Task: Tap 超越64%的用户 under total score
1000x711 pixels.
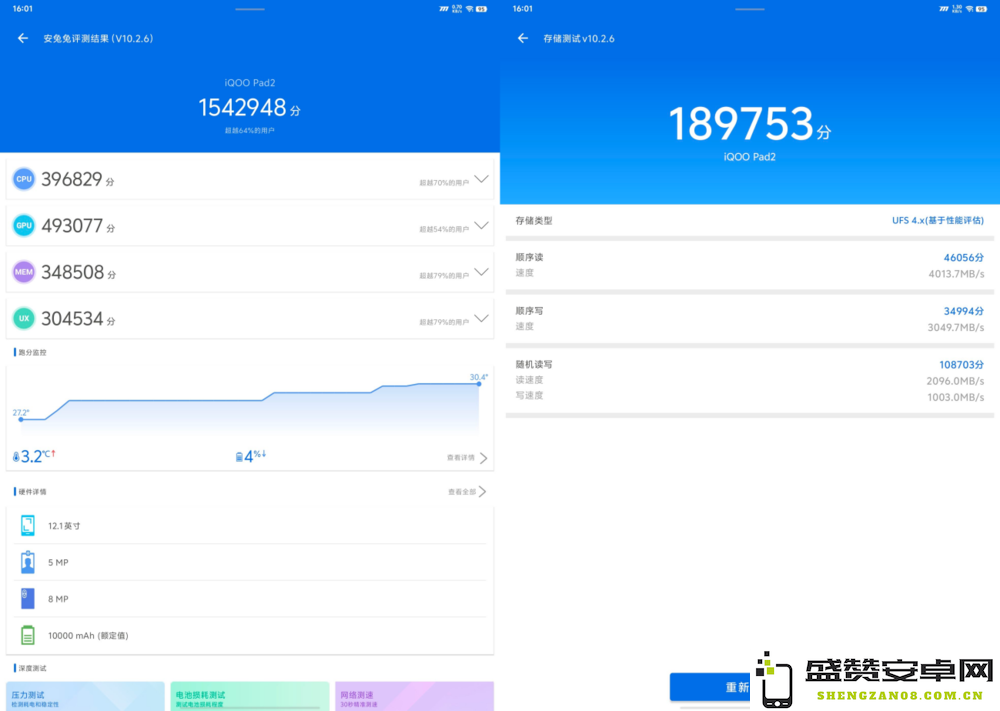Action: tap(249, 131)
